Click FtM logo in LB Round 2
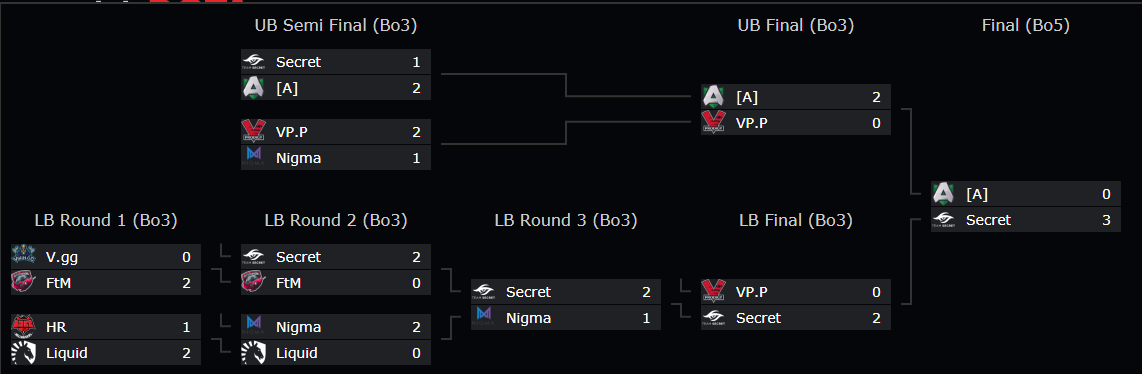Screen dimensions: 1142x374 tap(253, 282)
